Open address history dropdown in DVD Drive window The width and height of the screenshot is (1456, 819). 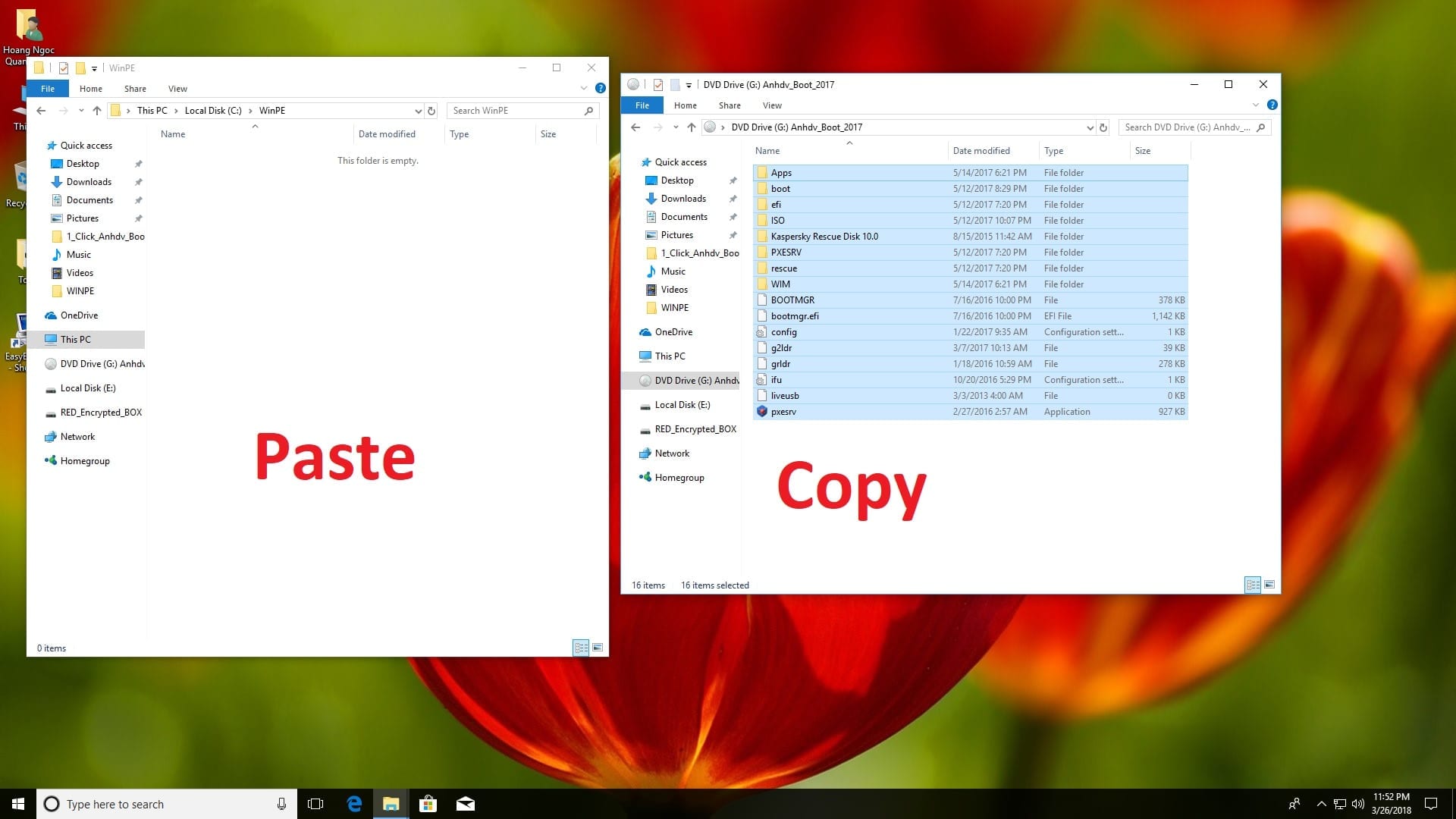point(1090,127)
